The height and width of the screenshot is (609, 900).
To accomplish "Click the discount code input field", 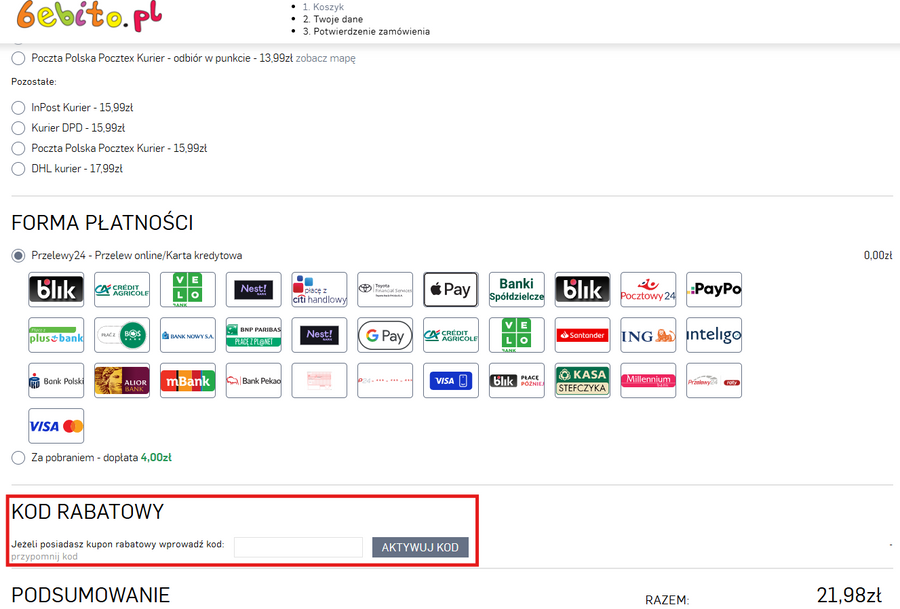I will point(298,547).
